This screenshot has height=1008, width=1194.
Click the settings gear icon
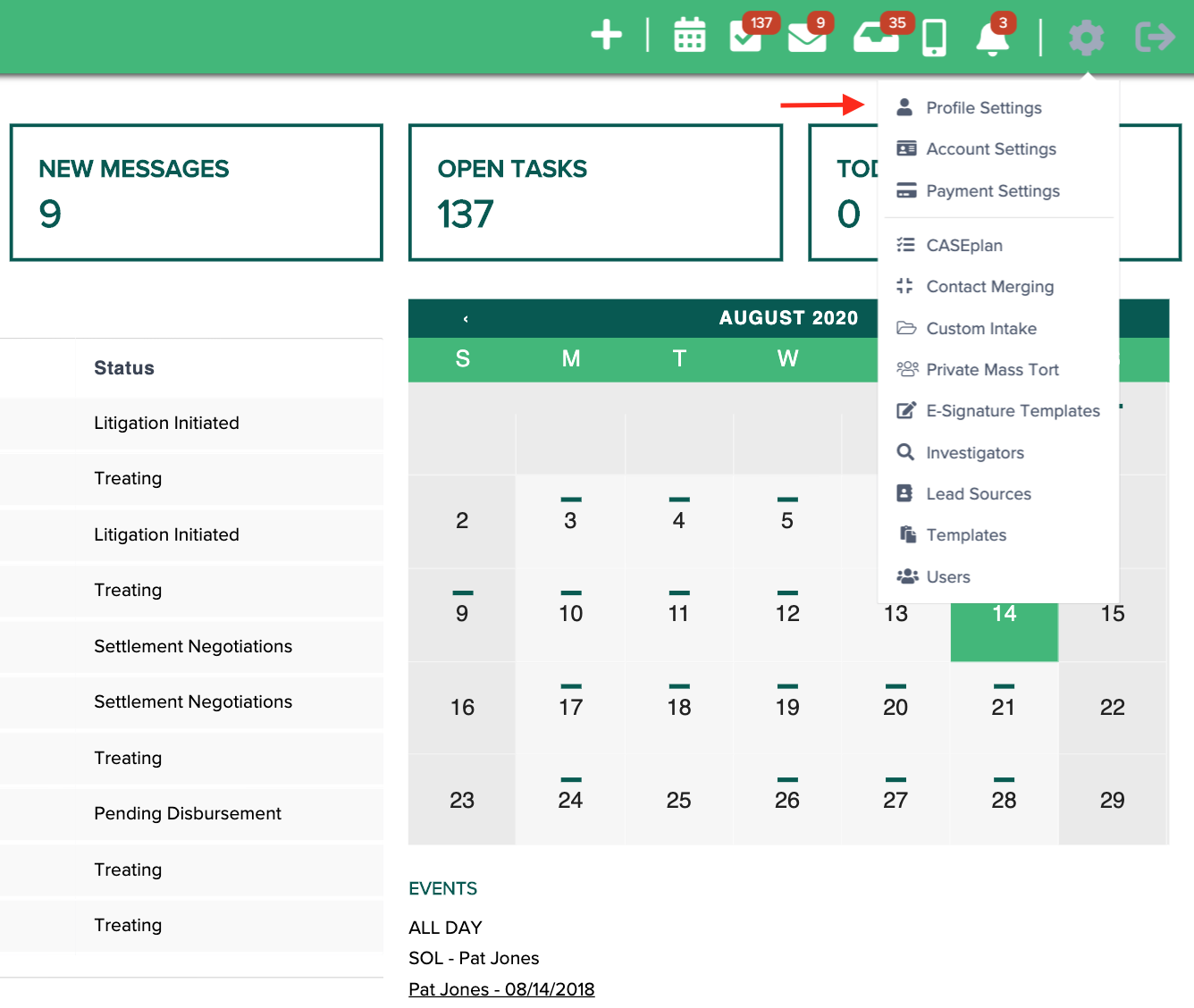[1086, 38]
